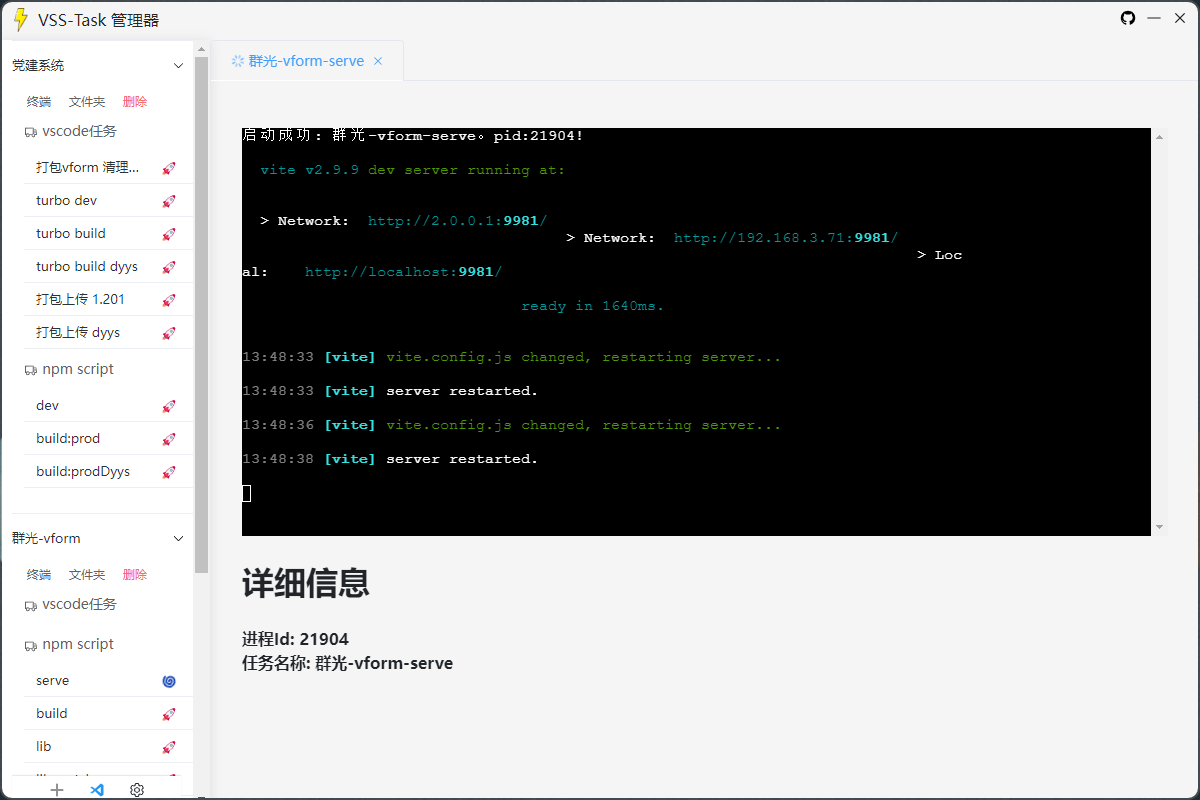Click vscode任务 group icon under 党建系统
The width and height of the screenshot is (1200, 800).
(30, 132)
